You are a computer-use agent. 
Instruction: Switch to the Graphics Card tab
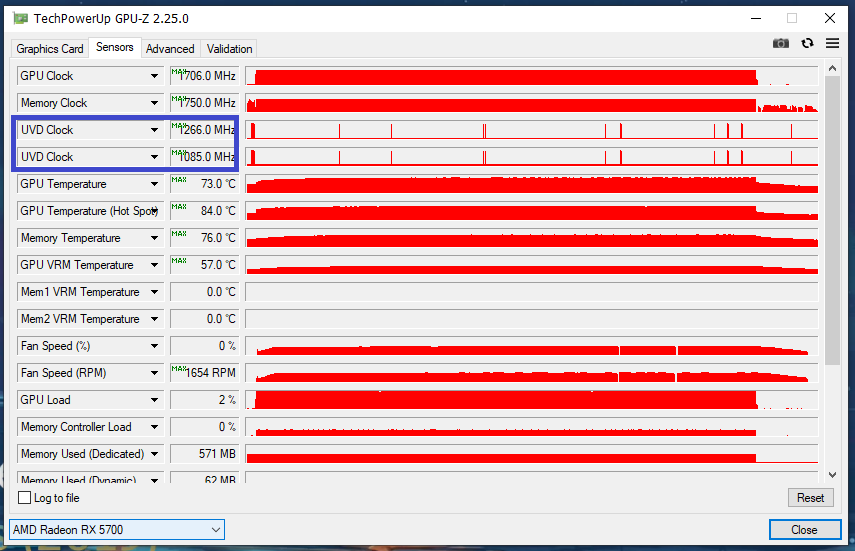50,49
